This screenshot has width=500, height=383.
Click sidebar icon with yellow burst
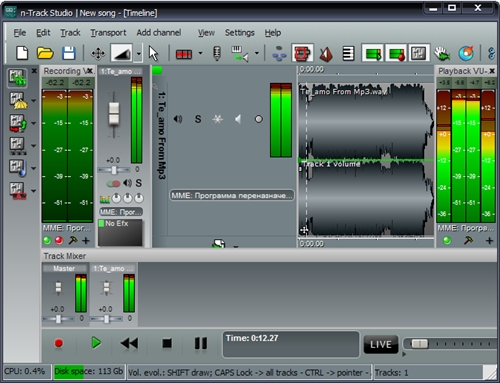click(18, 100)
